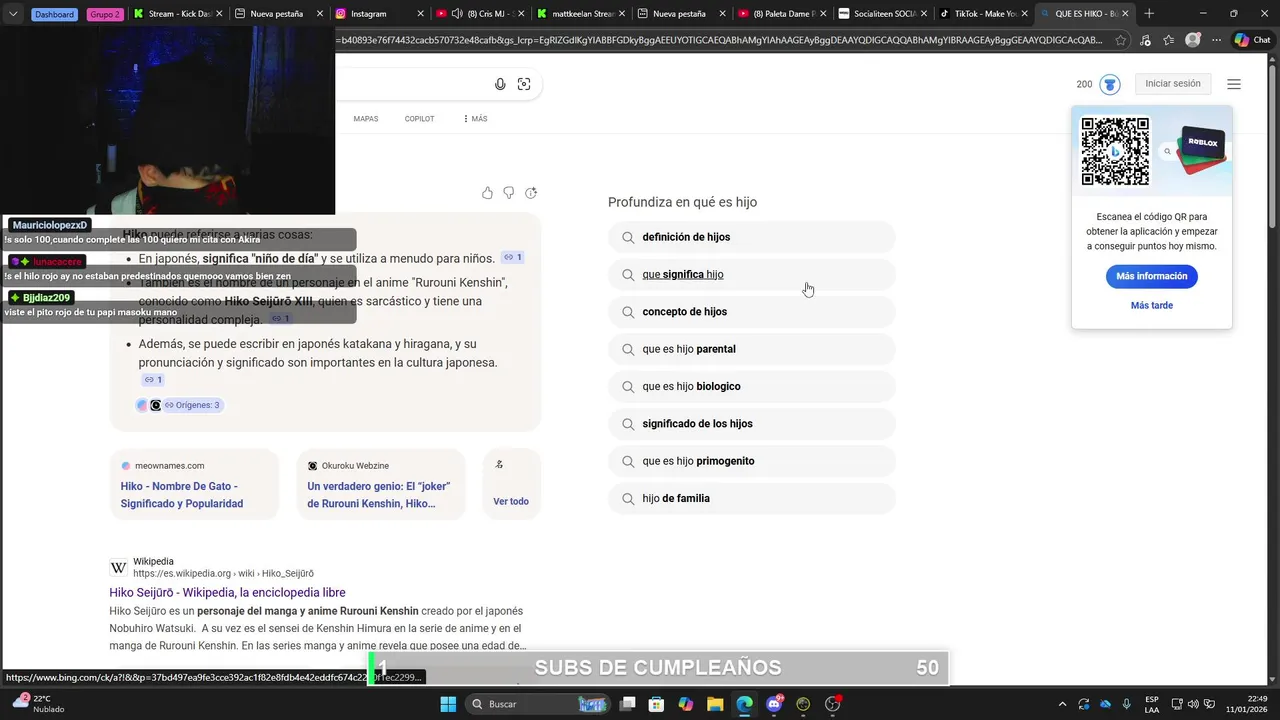Switch to the Stream - Kick Dashboard tab

178,14
